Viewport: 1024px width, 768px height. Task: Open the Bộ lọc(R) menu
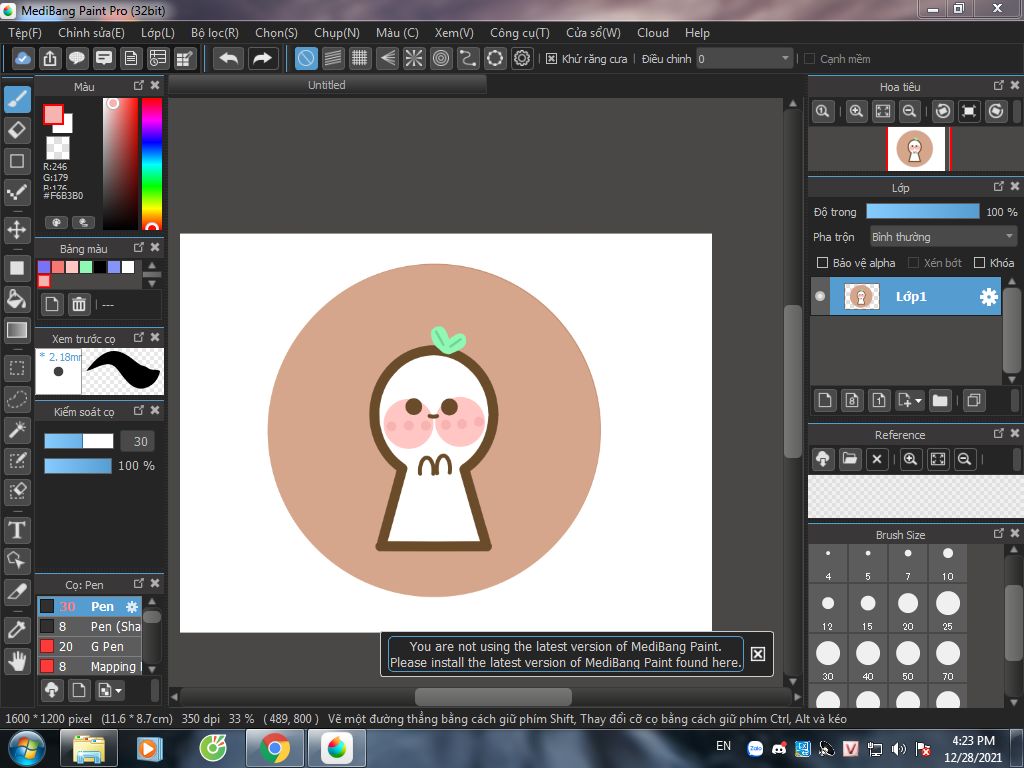(x=215, y=33)
